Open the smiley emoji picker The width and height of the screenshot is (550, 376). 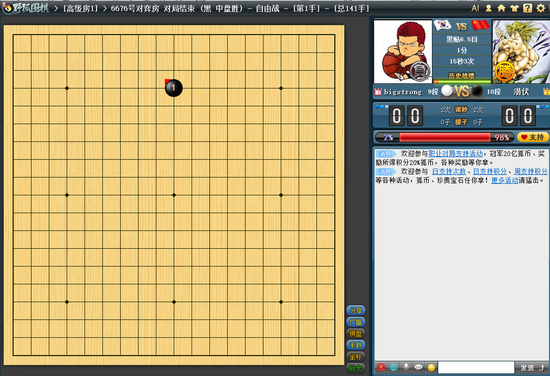coord(431,367)
